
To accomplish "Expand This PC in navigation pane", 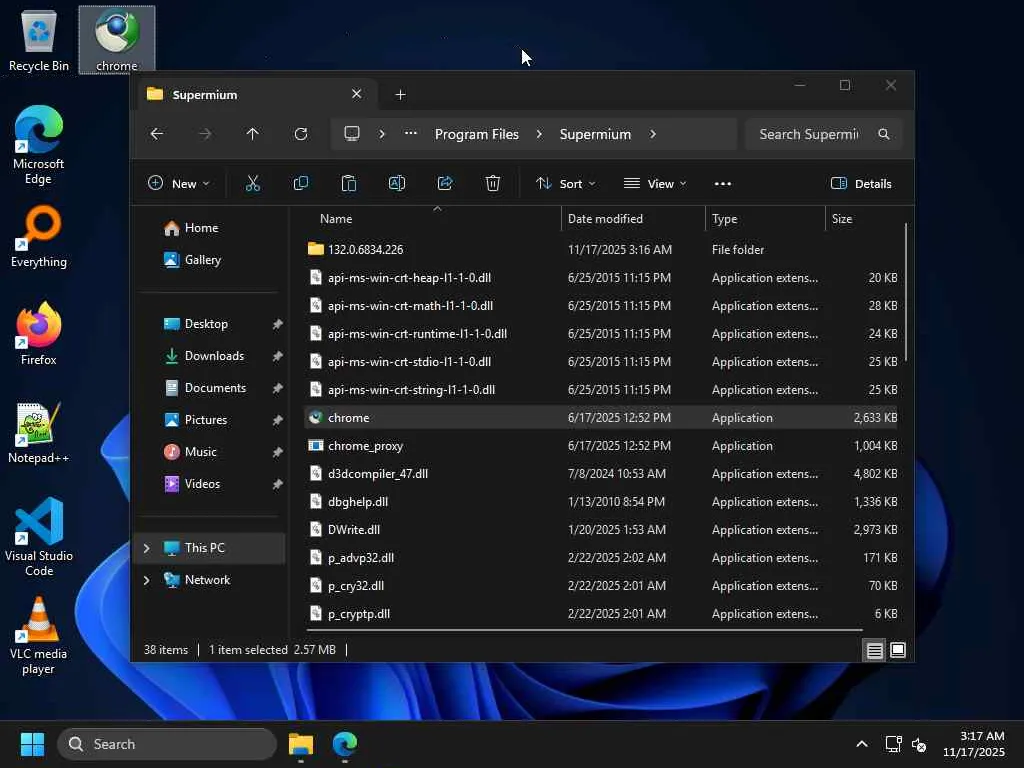I will [146, 548].
